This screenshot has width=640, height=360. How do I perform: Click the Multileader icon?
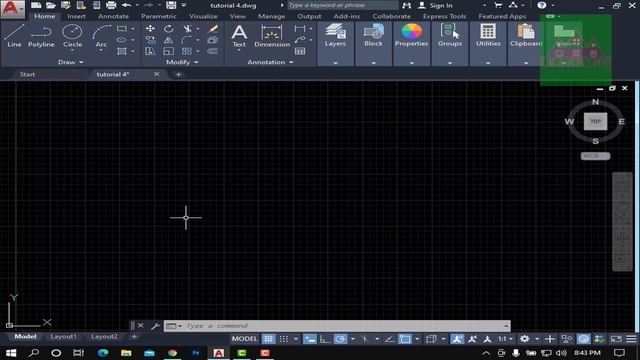point(300,40)
